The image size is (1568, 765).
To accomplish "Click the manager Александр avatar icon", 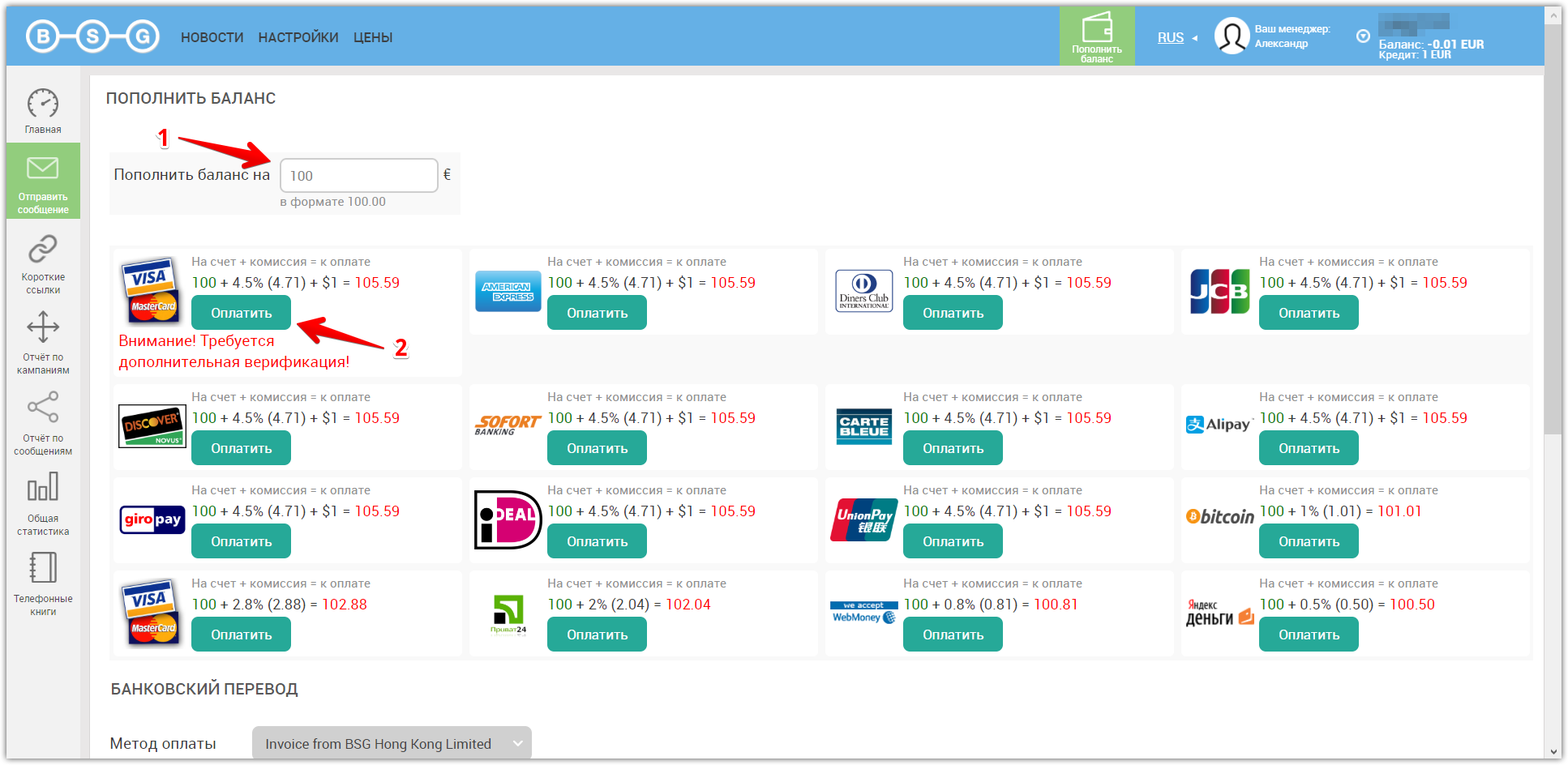I will 1232,36.
